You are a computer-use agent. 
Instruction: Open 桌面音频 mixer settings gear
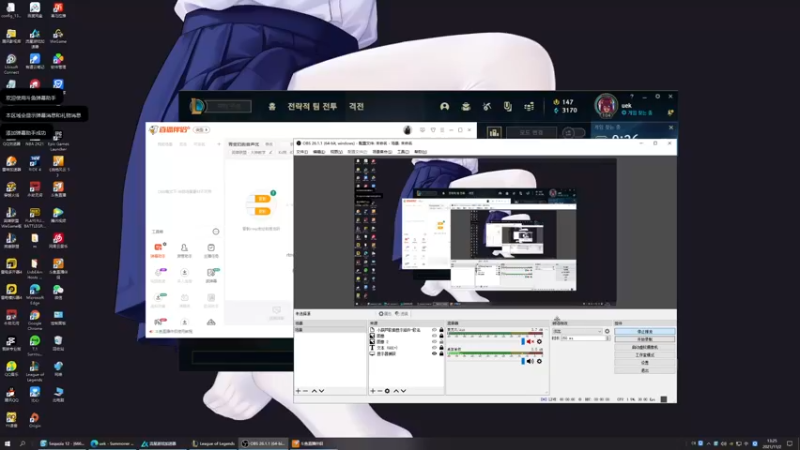point(539,361)
